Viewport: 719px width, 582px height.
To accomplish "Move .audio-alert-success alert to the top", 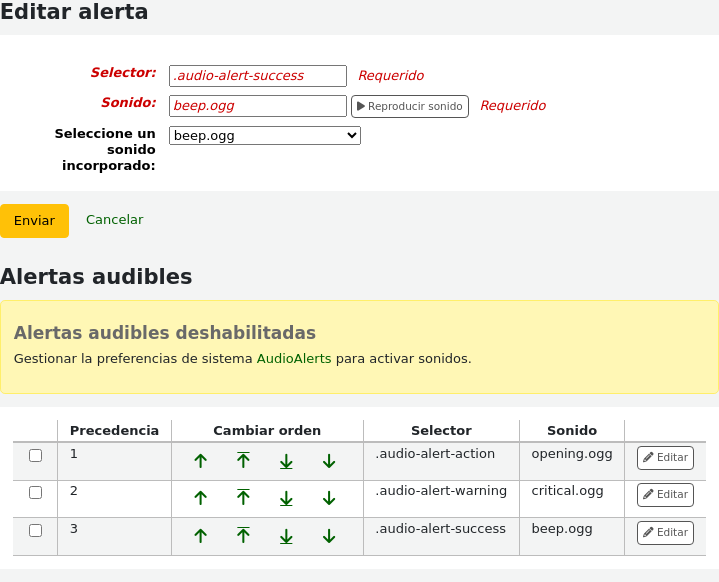I will pyautogui.click(x=243, y=536).
